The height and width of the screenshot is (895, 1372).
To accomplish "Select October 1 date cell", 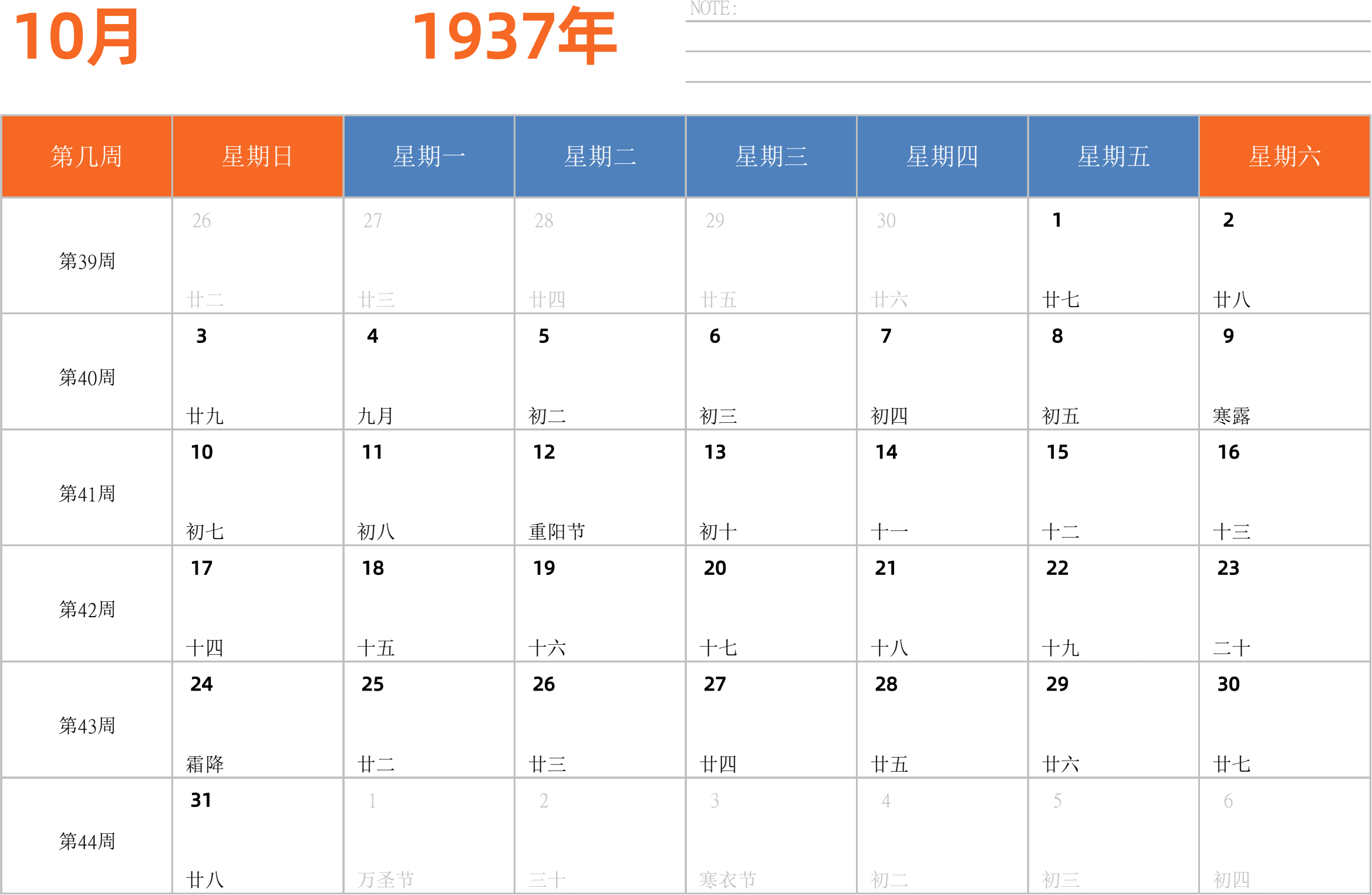I will pos(1113,255).
